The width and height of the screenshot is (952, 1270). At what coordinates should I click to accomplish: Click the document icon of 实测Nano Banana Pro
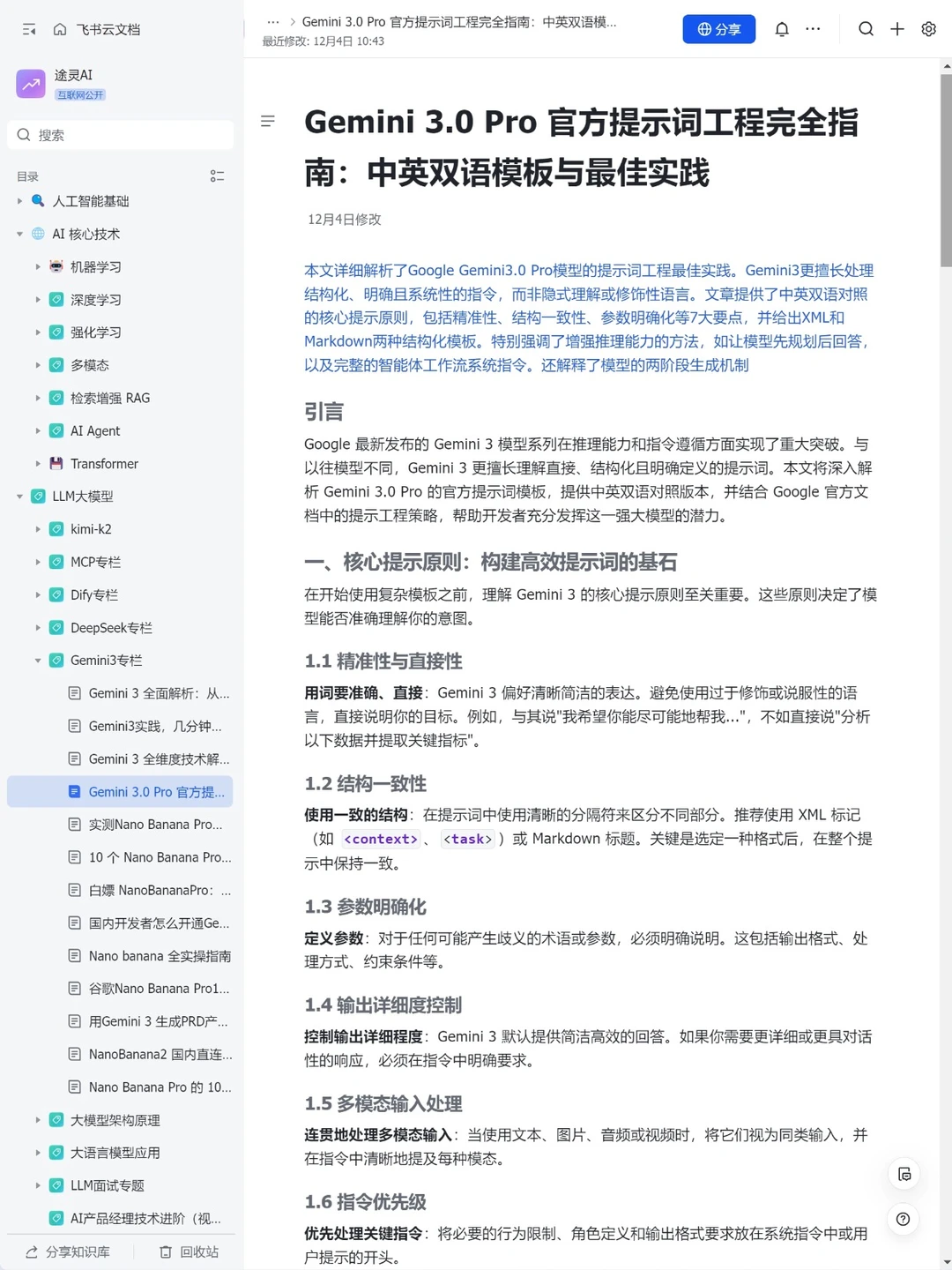[75, 824]
